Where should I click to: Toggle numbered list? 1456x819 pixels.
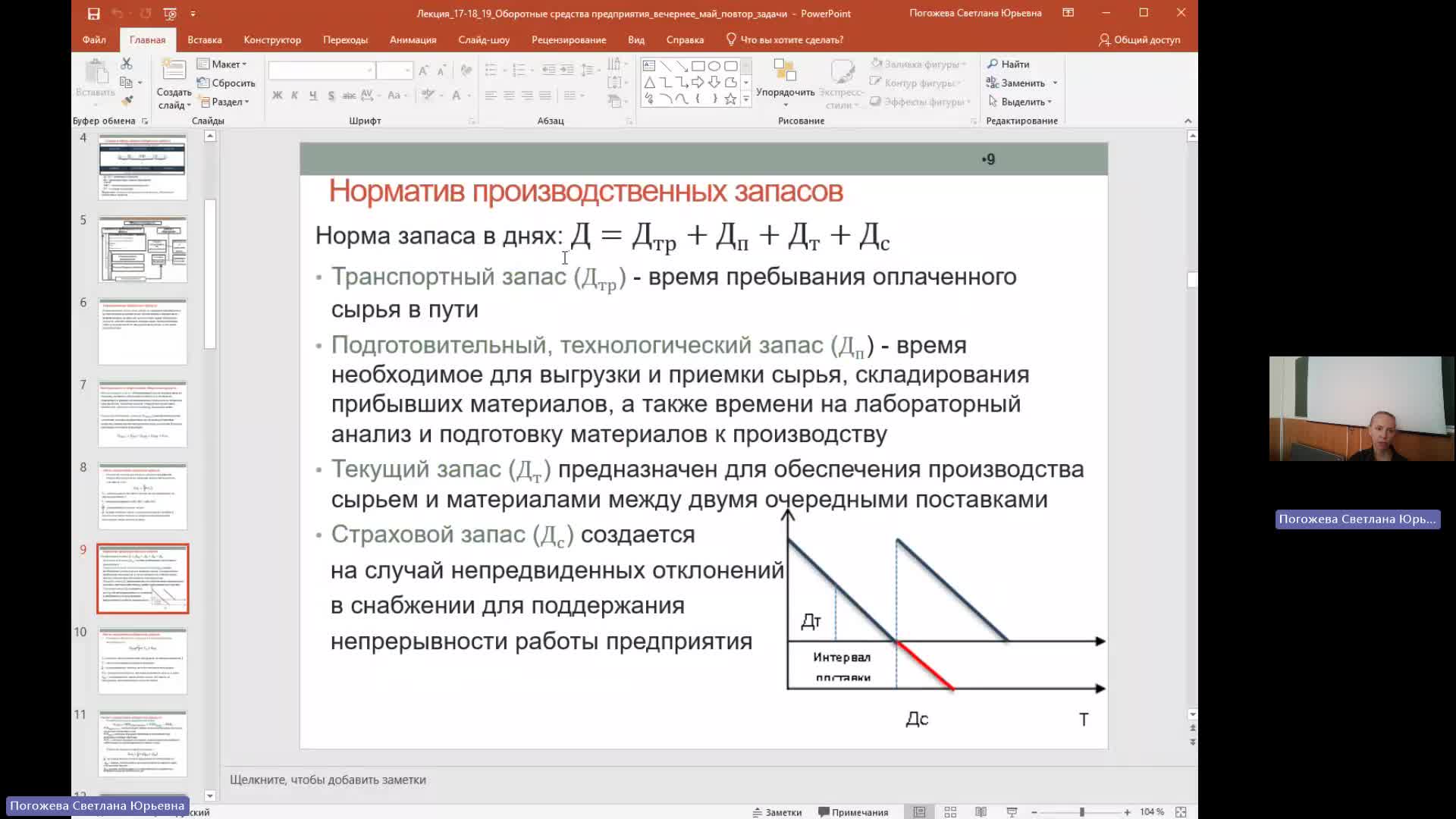pyautogui.click(x=519, y=71)
